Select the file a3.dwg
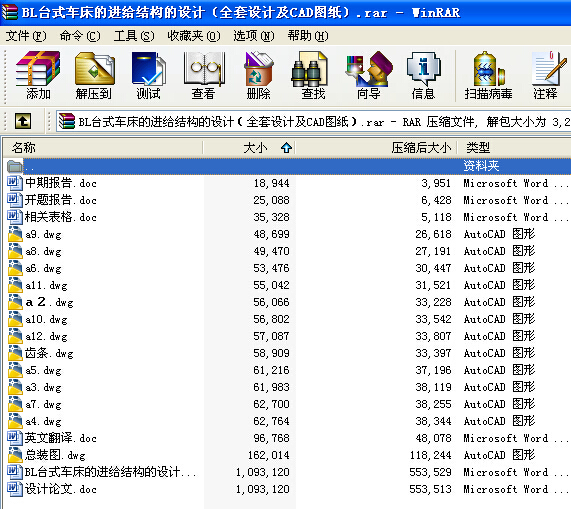The height and width of the screenshot is (509, 571). [x=43, y=387]
